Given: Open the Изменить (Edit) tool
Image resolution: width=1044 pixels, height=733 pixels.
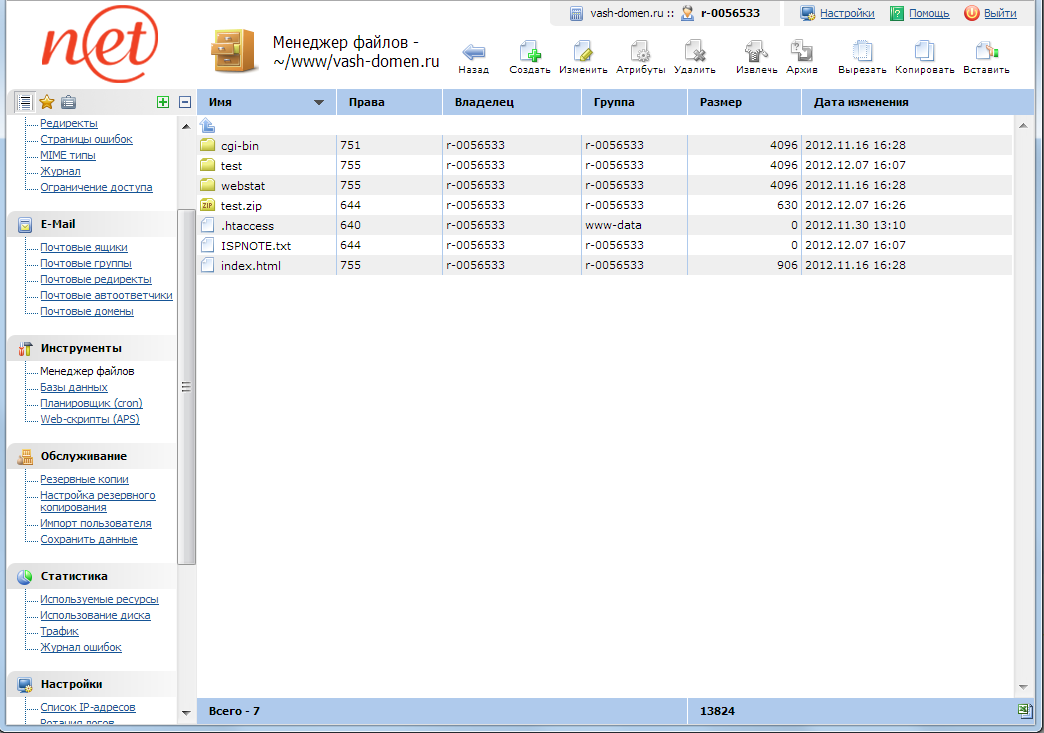Looking at the screenshot, I should pos(583,53).
